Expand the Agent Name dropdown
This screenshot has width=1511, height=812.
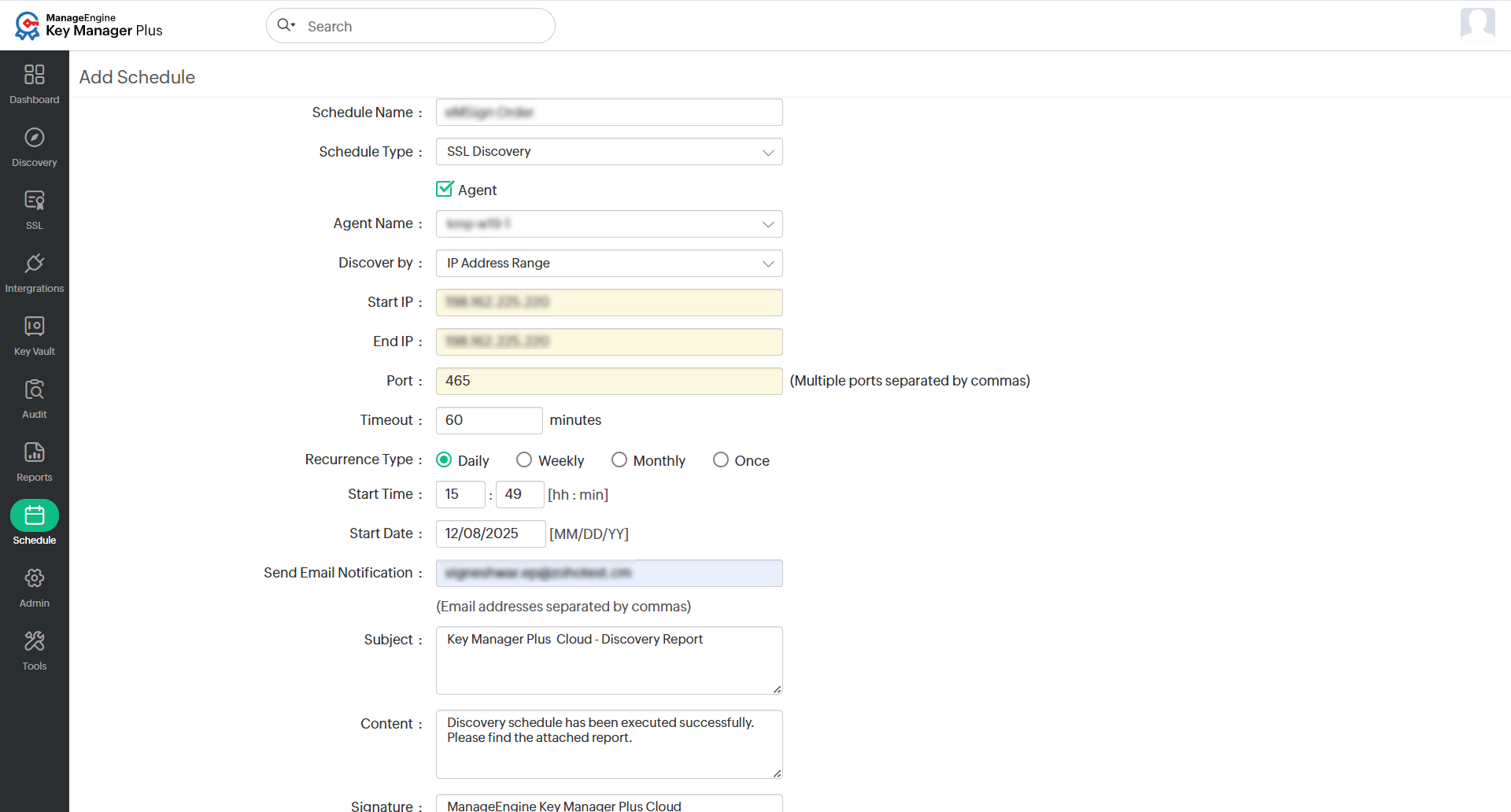(609, 224)
